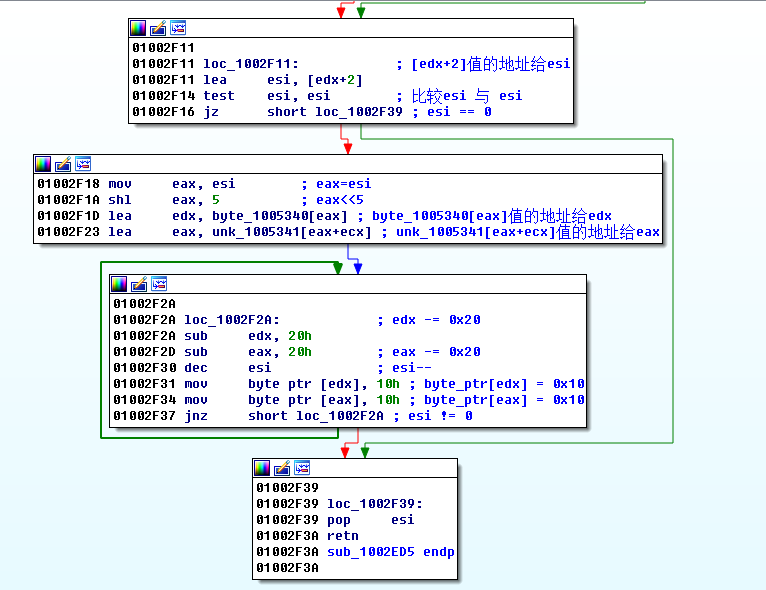Select byte_1005340[eax] operand

click(x=279, y=216)
